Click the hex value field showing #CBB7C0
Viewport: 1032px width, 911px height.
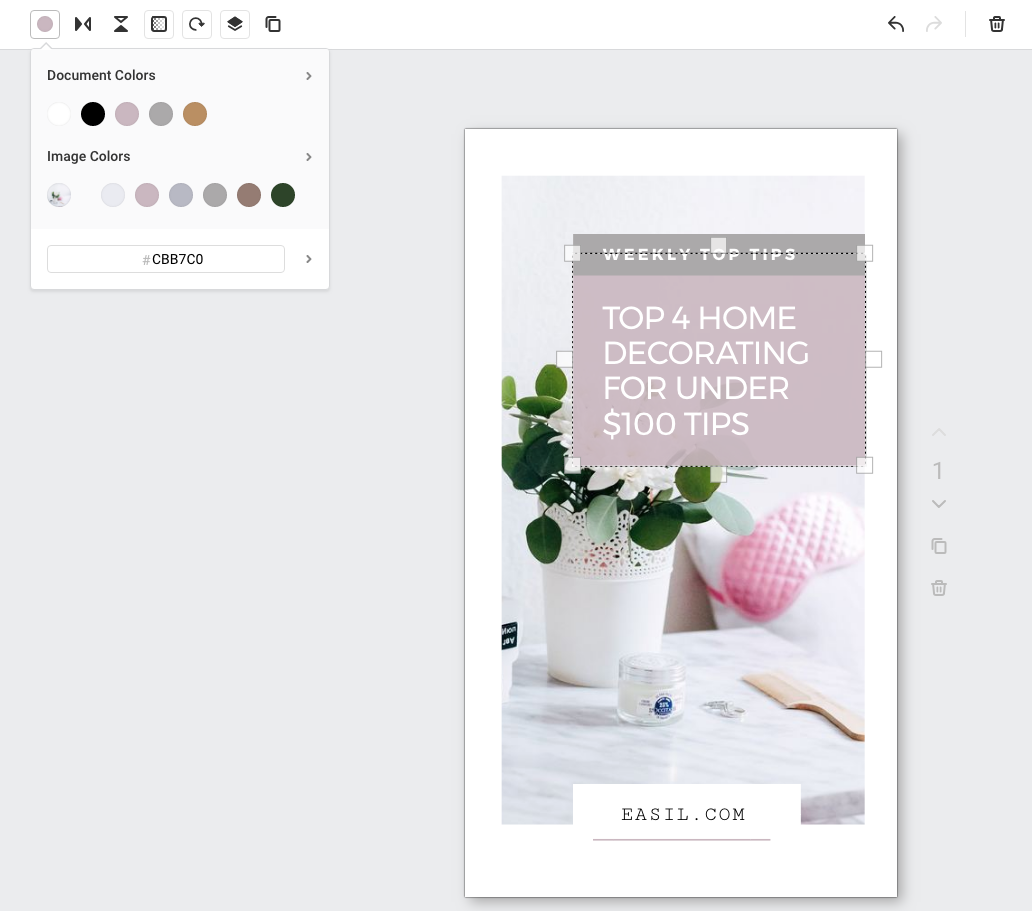coord(166,258)
